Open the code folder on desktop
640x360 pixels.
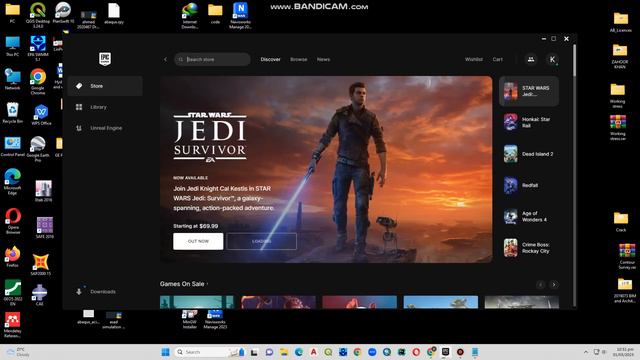coord(215,13)
